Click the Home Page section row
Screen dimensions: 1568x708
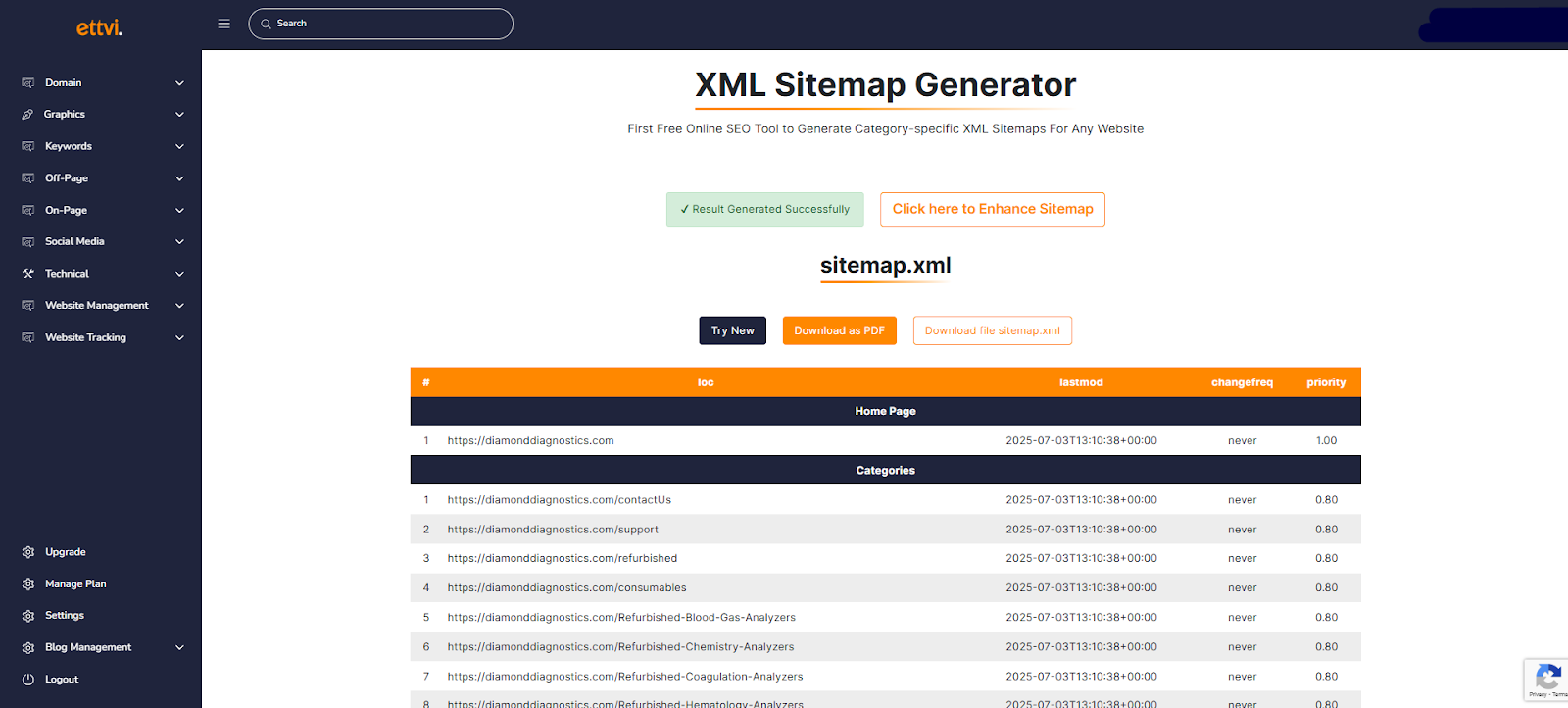[x=886, y=411]
